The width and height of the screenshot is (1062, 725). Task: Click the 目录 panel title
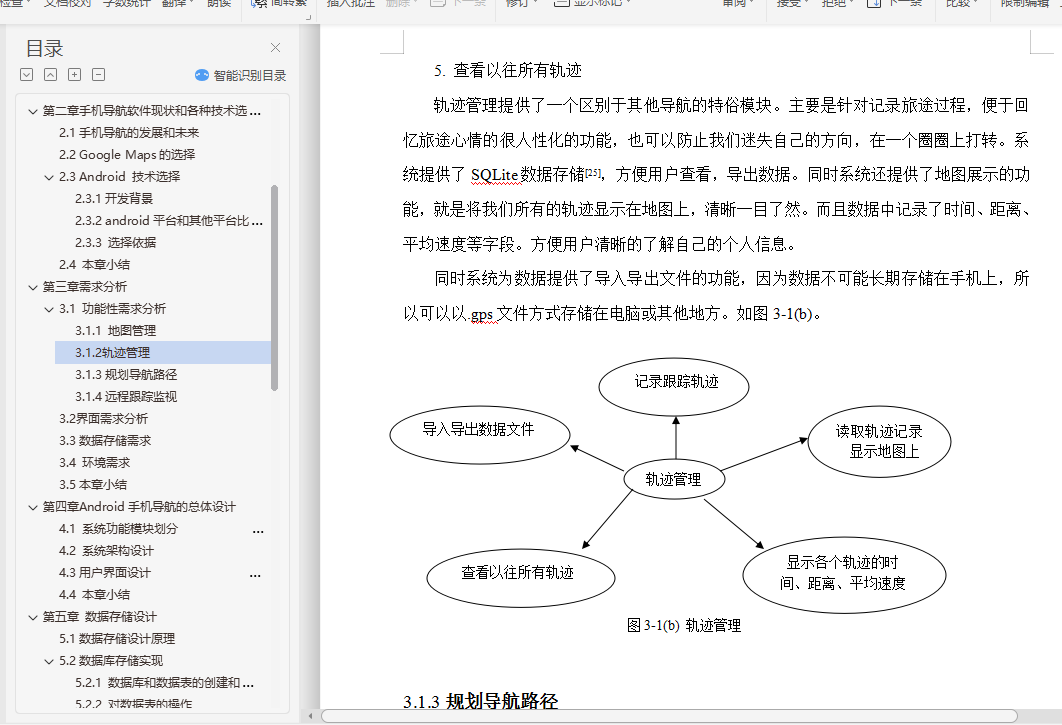(44, 48)
